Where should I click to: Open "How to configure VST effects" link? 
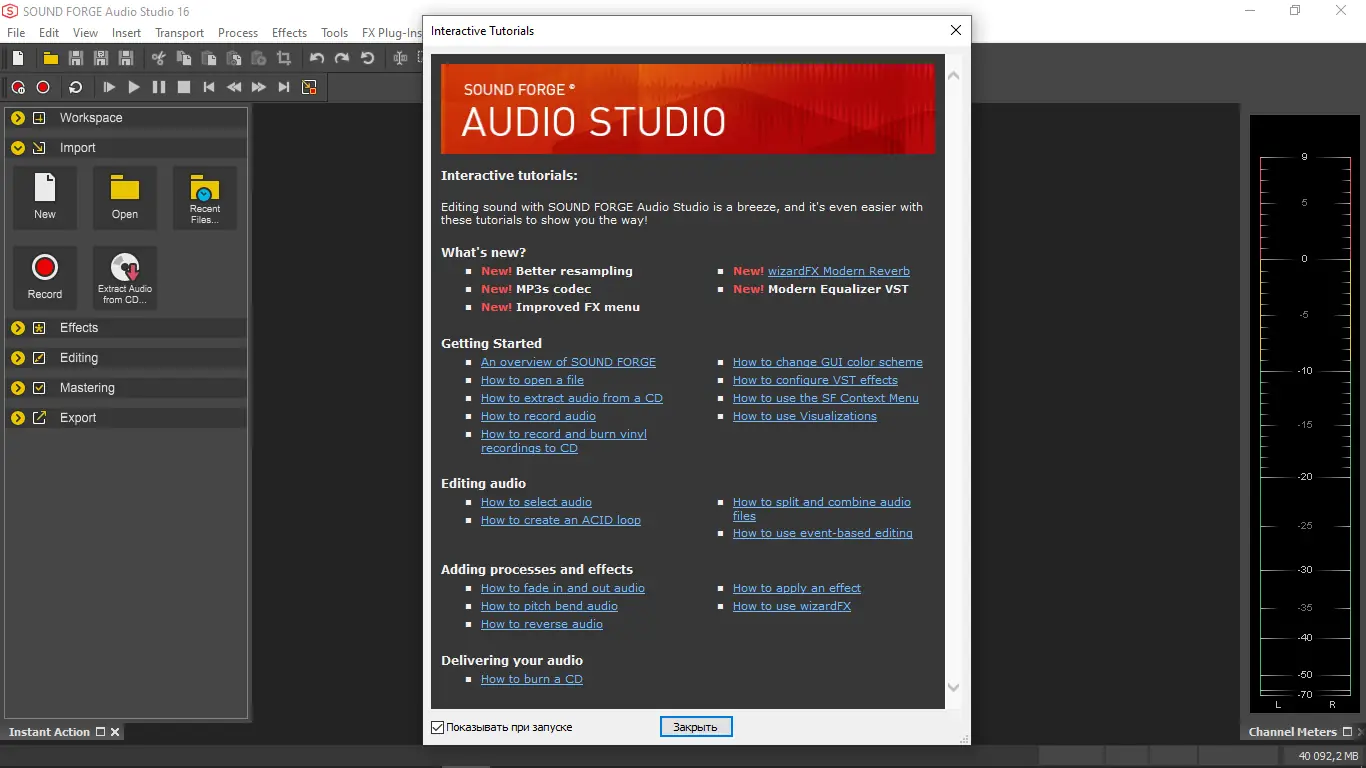(815, 380)
